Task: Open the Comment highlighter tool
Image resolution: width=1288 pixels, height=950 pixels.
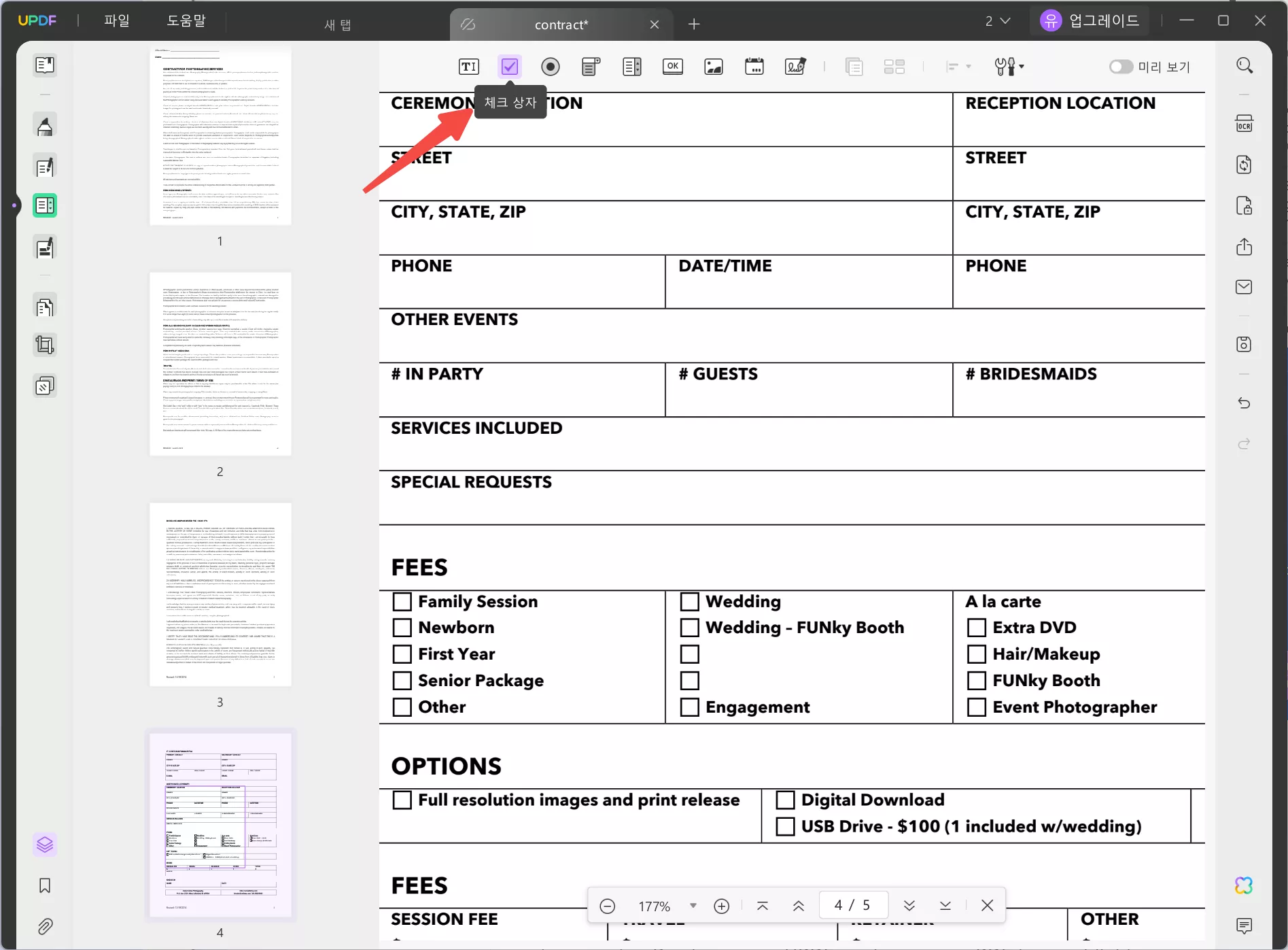Action: (x=45, y=126)
